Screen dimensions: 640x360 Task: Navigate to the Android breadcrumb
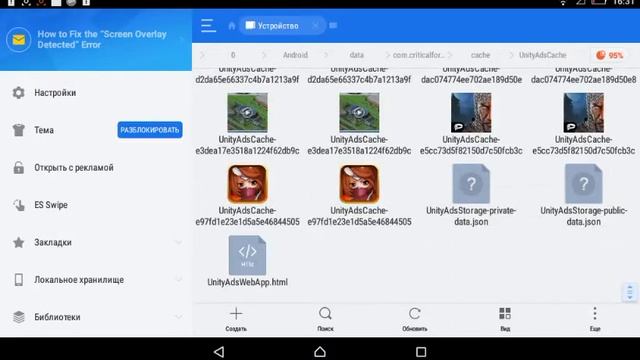click(295, 55)
